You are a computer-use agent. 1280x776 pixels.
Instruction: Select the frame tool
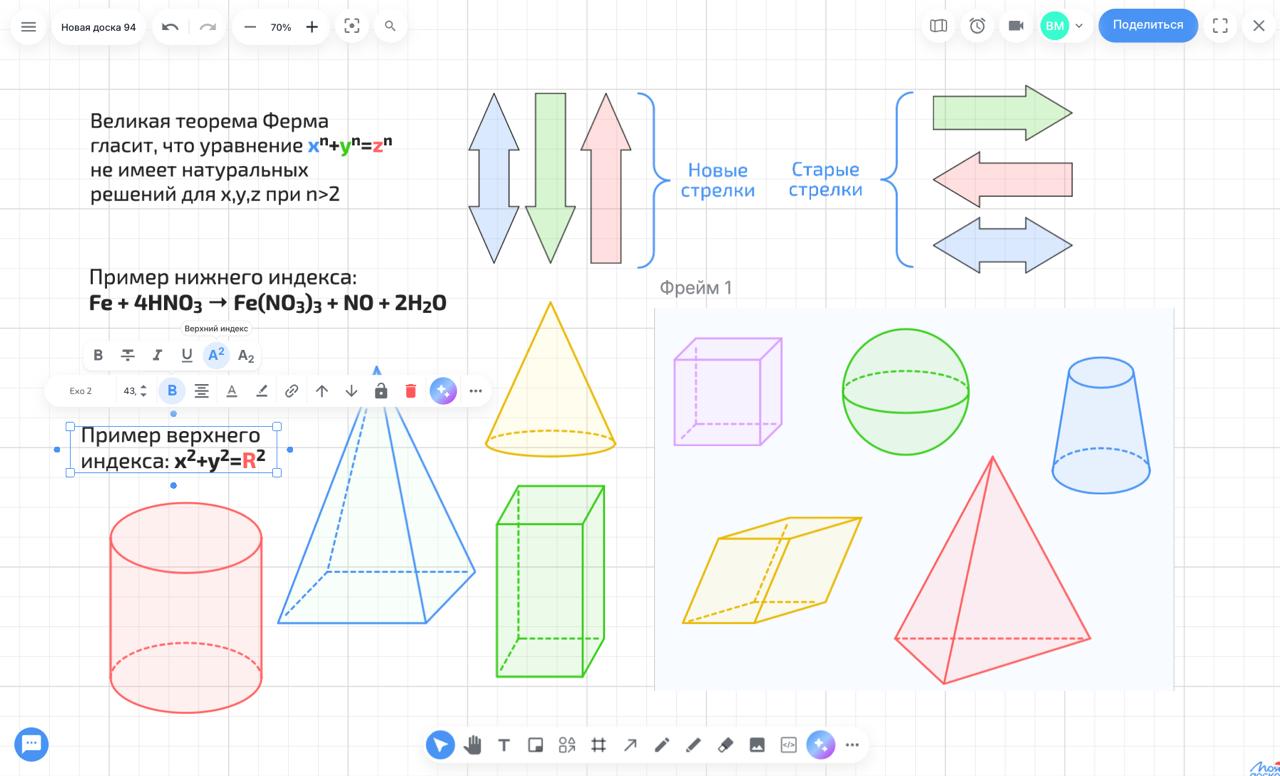click(598, 745)
